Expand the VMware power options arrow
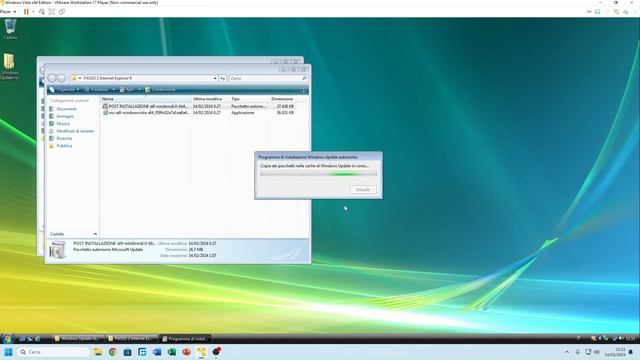640x360 pixels. click(33, 12)
